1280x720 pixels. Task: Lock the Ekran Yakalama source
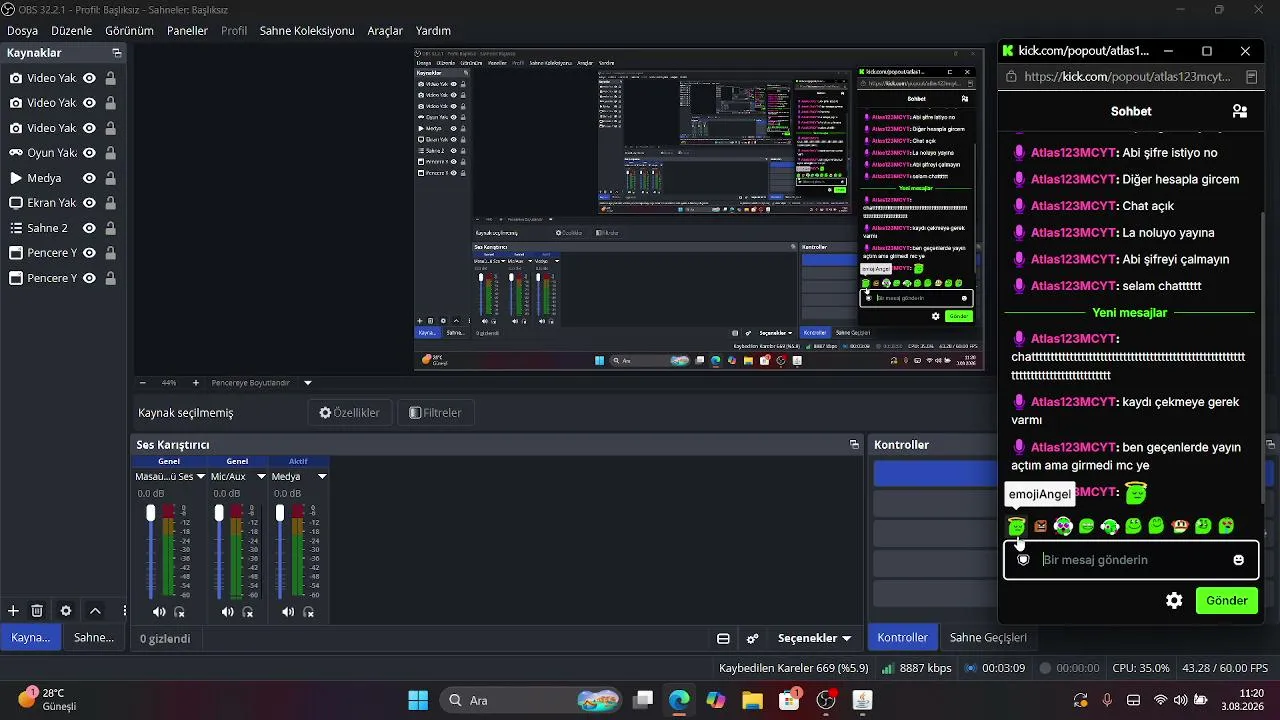click(110, 203)
